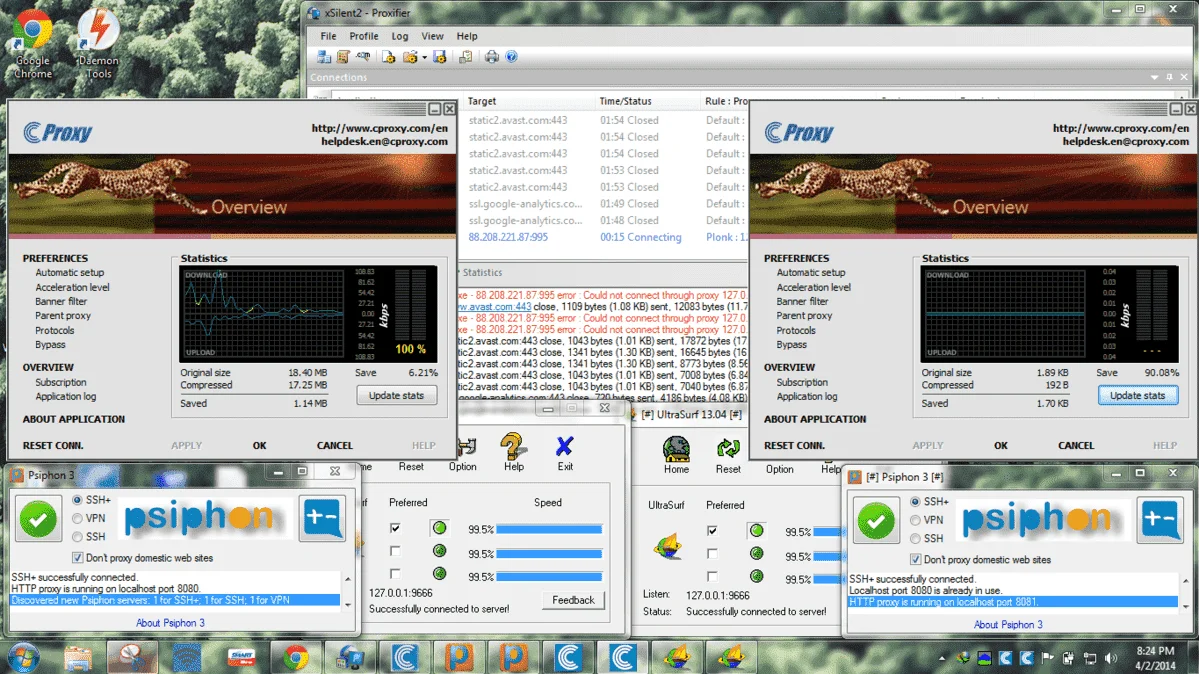1199x674 pixels.
Task: Click green Reset arrows icon in UltraSurf 13.04
Action: point(728,454)
